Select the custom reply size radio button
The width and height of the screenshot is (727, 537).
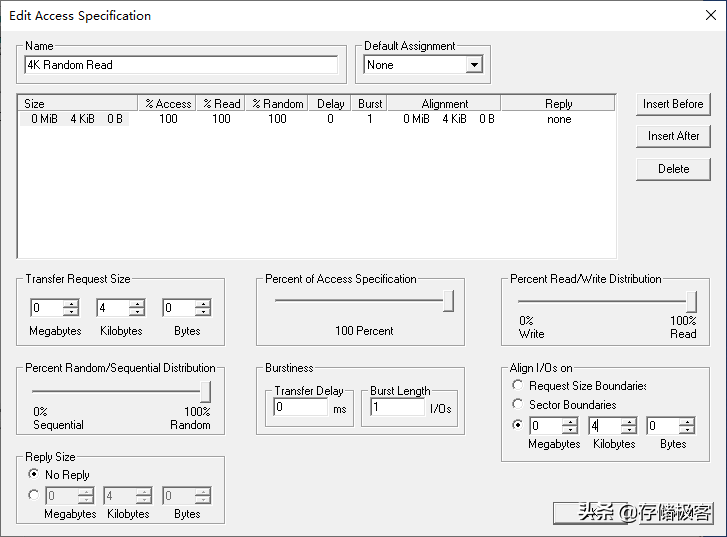tap(33, 495)
